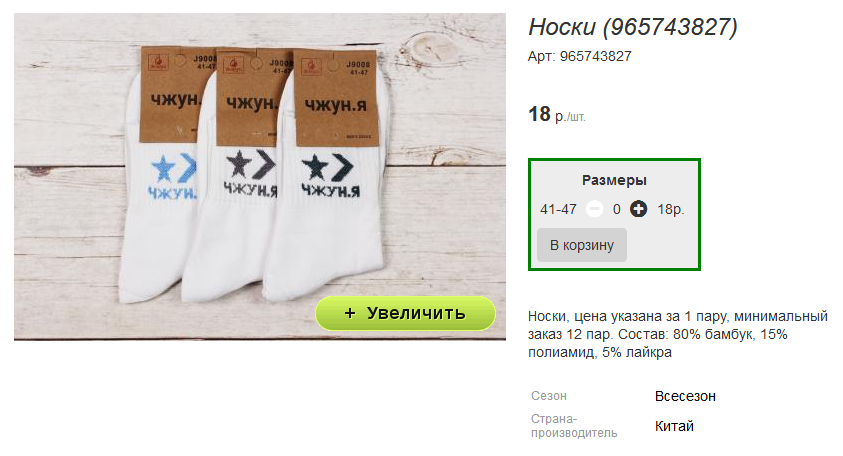
Task: Enlarge the photo using Увеличить button
Action: (x=405, y=313)
